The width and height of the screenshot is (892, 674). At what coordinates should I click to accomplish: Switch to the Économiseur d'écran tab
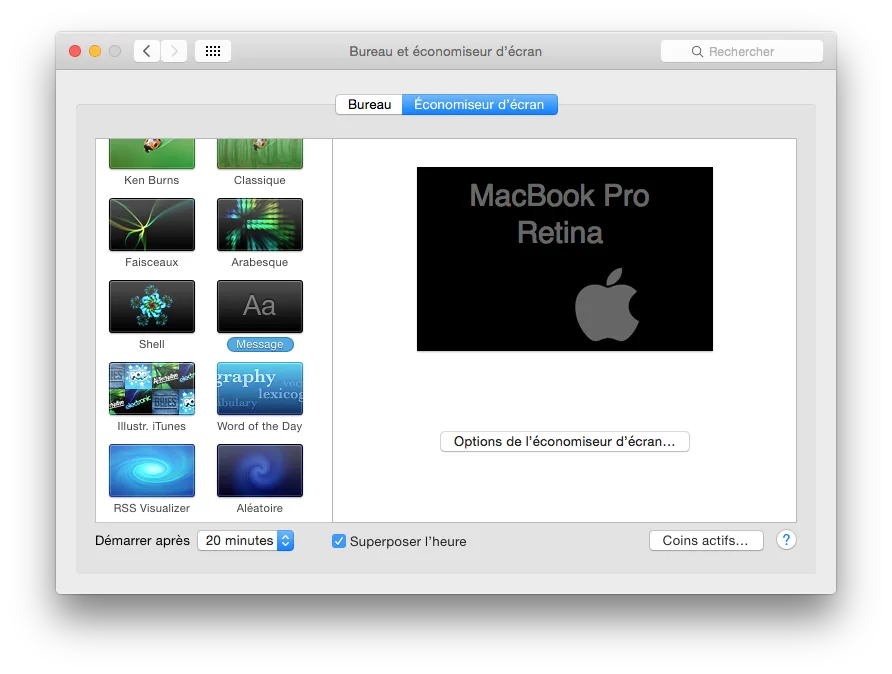pyautogui.click(x=480, y=105)
